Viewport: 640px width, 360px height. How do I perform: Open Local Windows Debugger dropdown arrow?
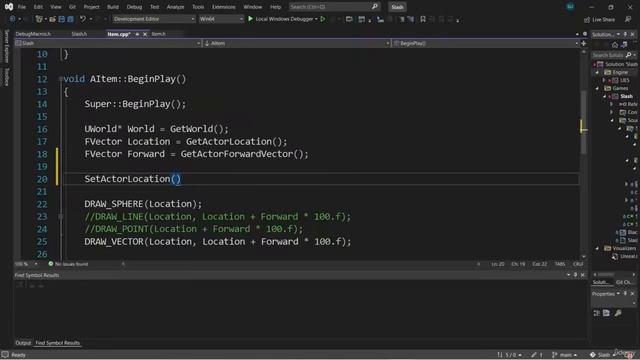pyautogui.click(x=316, y=19)
